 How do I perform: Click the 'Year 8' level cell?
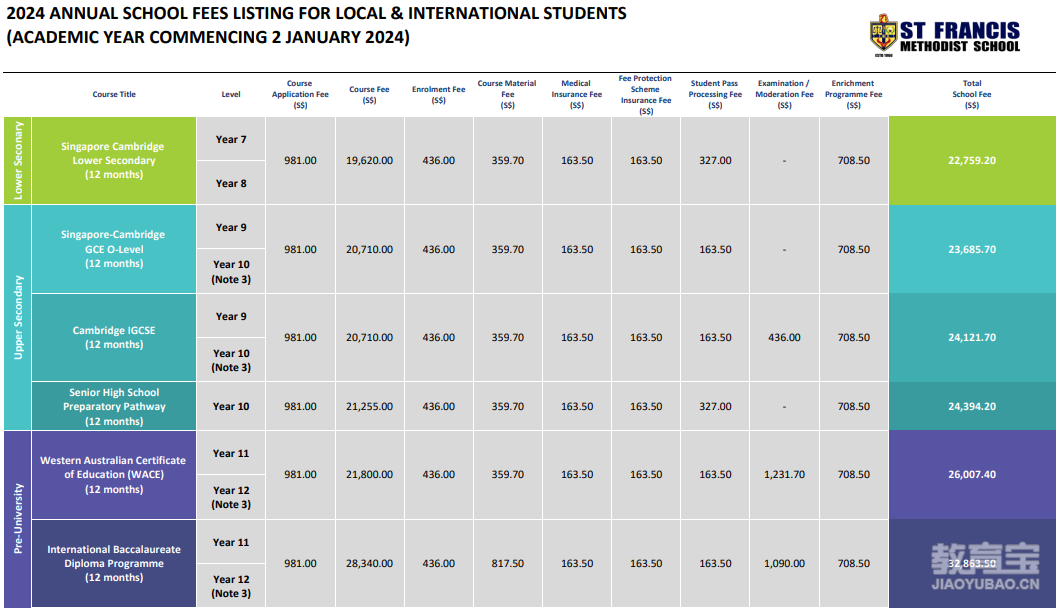coord(231,183)
